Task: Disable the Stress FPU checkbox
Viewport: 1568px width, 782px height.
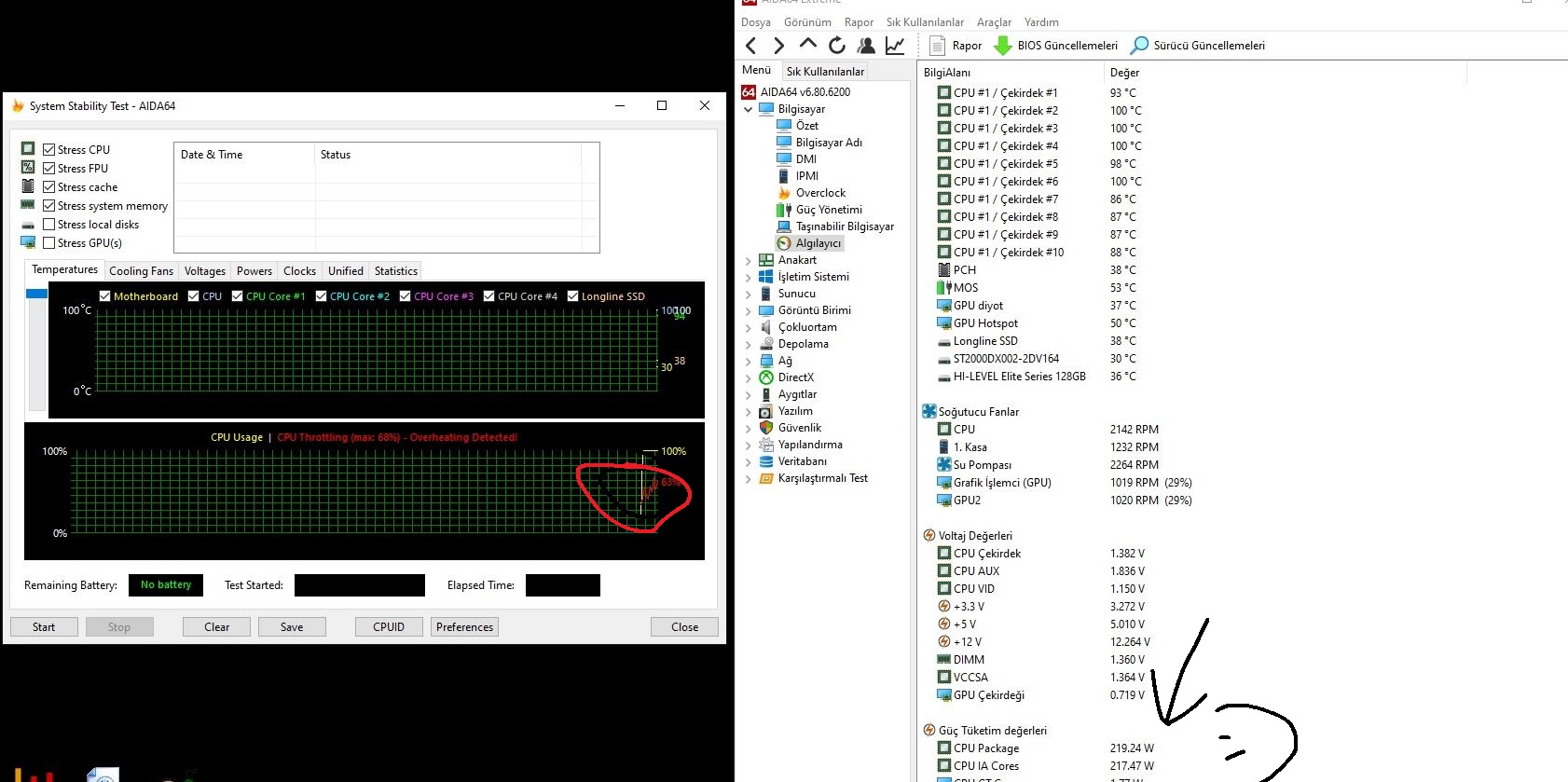Action: pos(49,169)
